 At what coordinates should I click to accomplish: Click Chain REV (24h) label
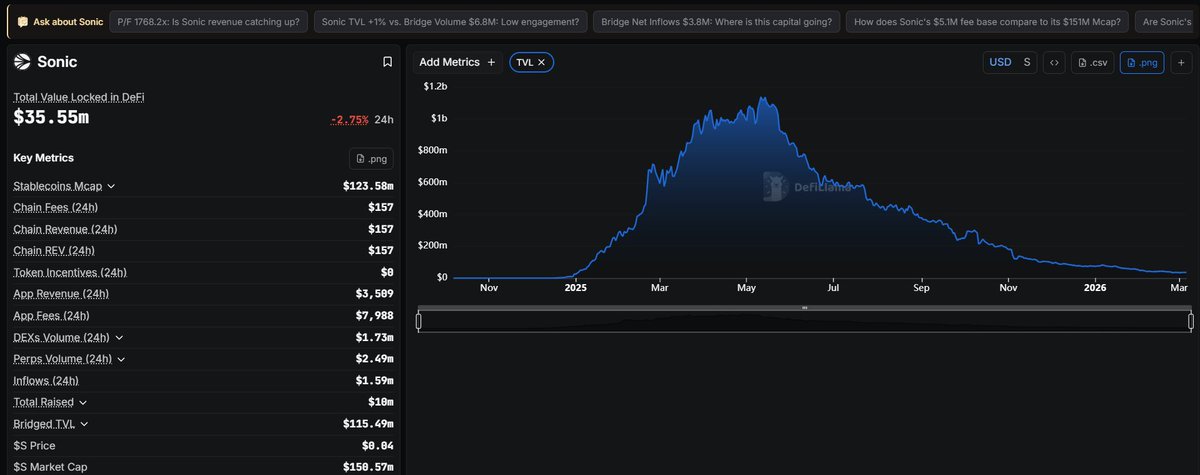pos(54,251)
